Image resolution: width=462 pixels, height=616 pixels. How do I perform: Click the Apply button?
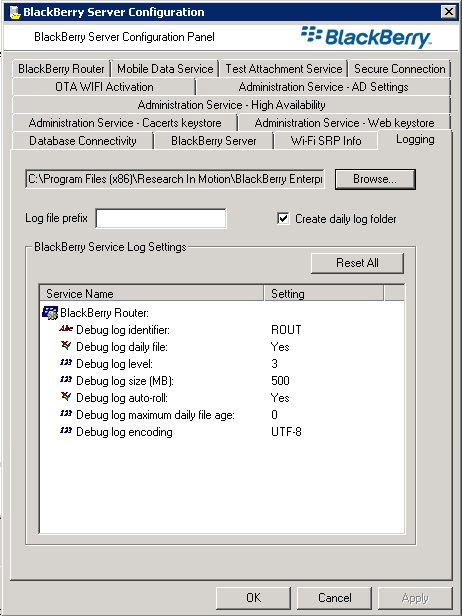point(415,598)
